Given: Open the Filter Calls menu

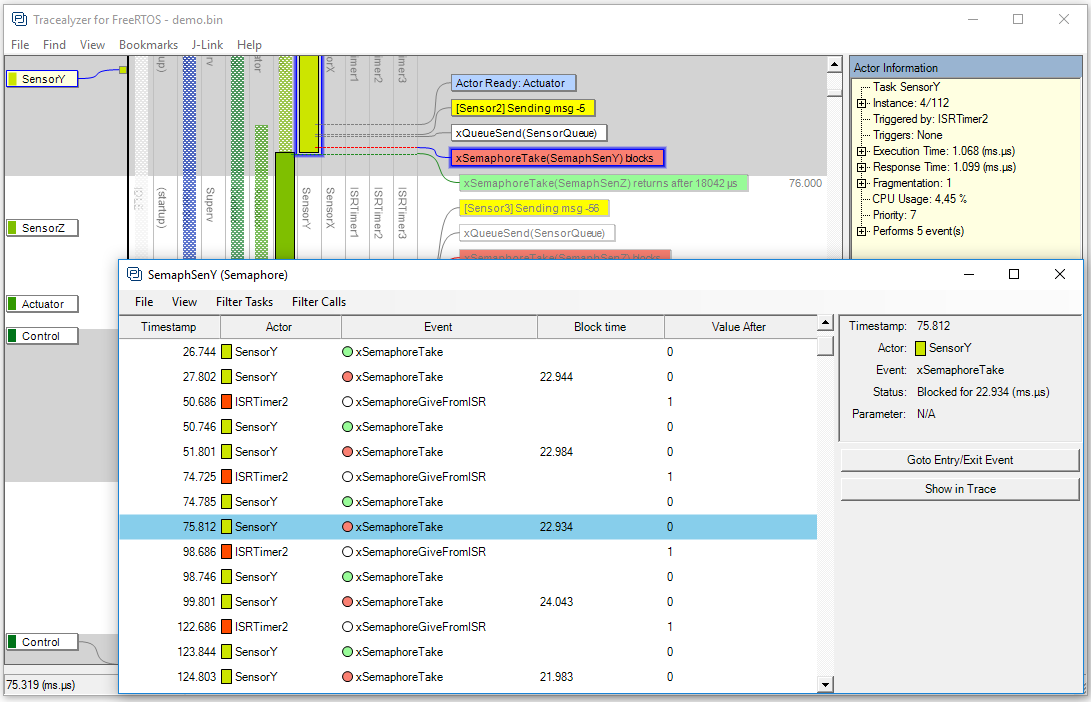Looking at the screenshot, I should tap(319, 302).
